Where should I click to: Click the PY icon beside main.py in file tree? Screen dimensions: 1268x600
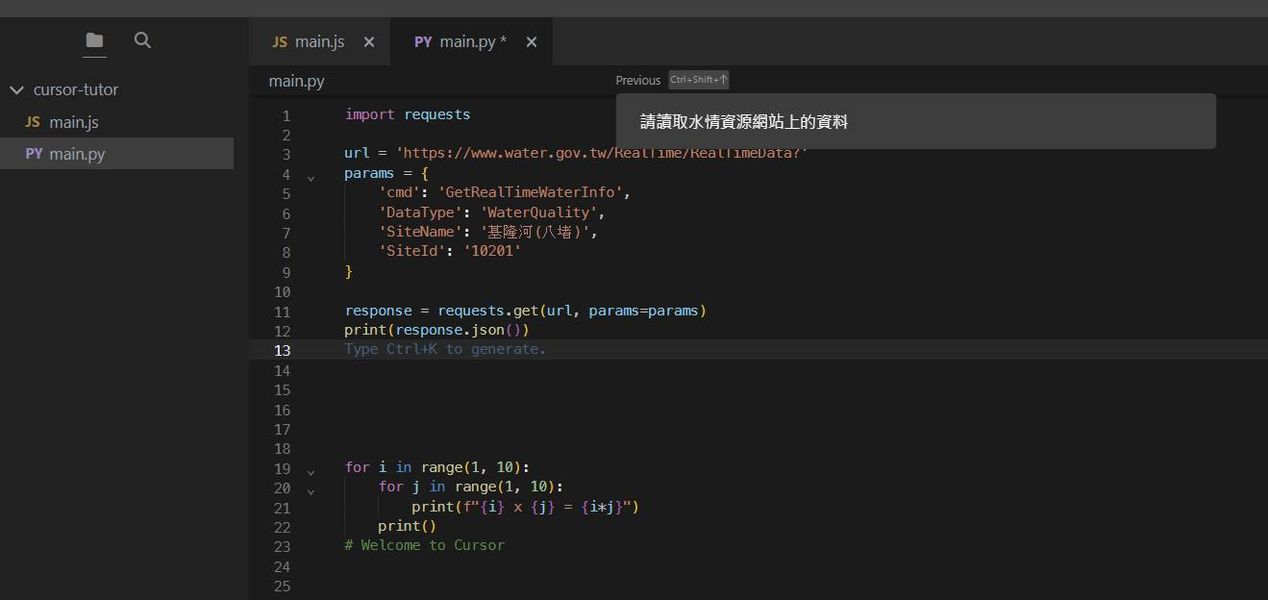coord(34,154)
